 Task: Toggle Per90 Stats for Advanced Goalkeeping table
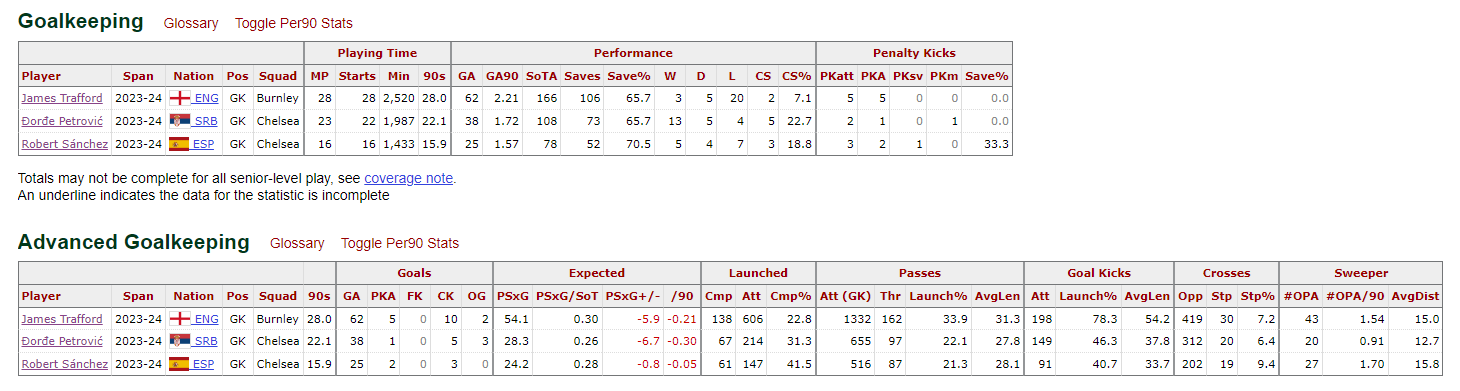(x=400, y=243)
